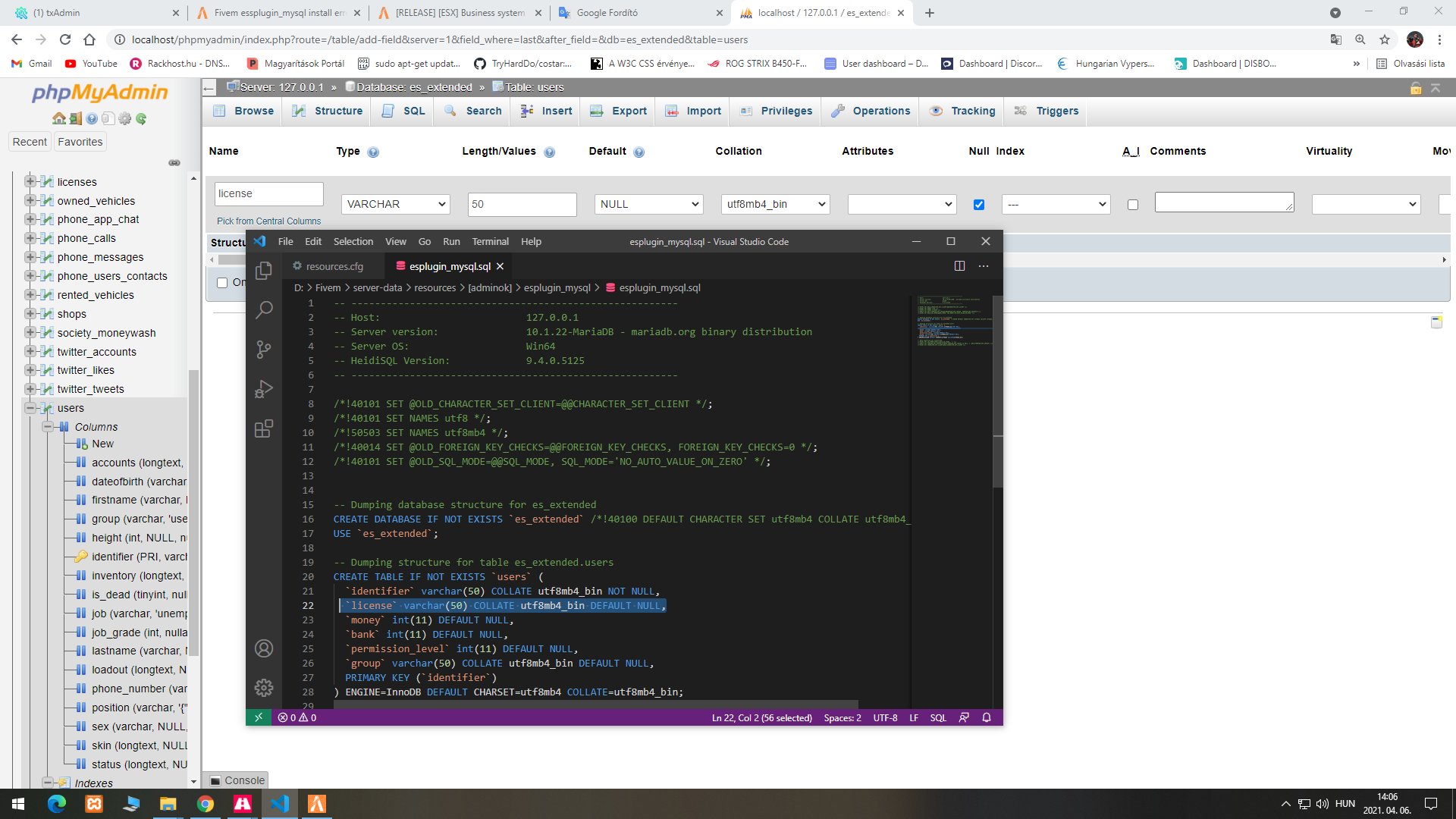Click the phpMyAdmin home icon
Viewport: 1456px width, 819px height.
(x=58, y=118)
